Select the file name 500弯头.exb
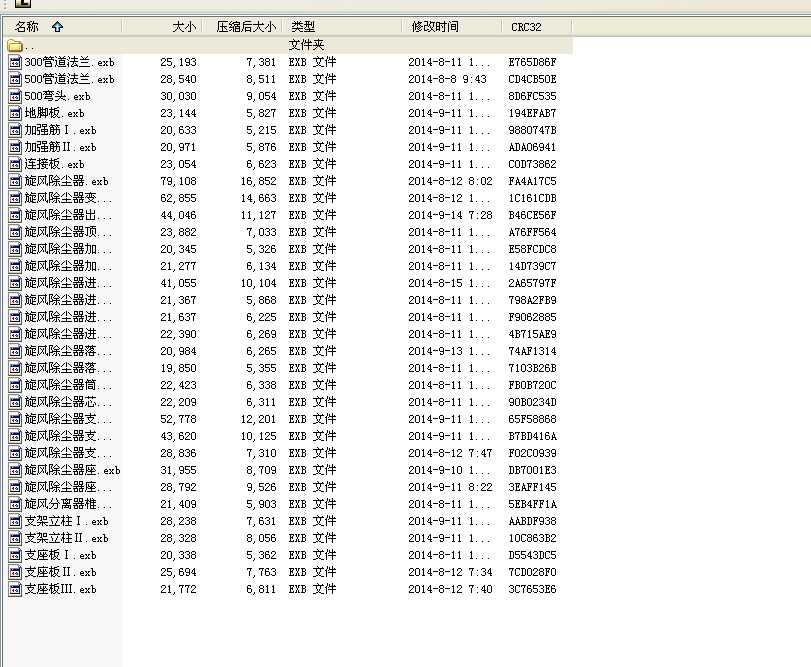 pyautogui.click(x=57, y=96)
